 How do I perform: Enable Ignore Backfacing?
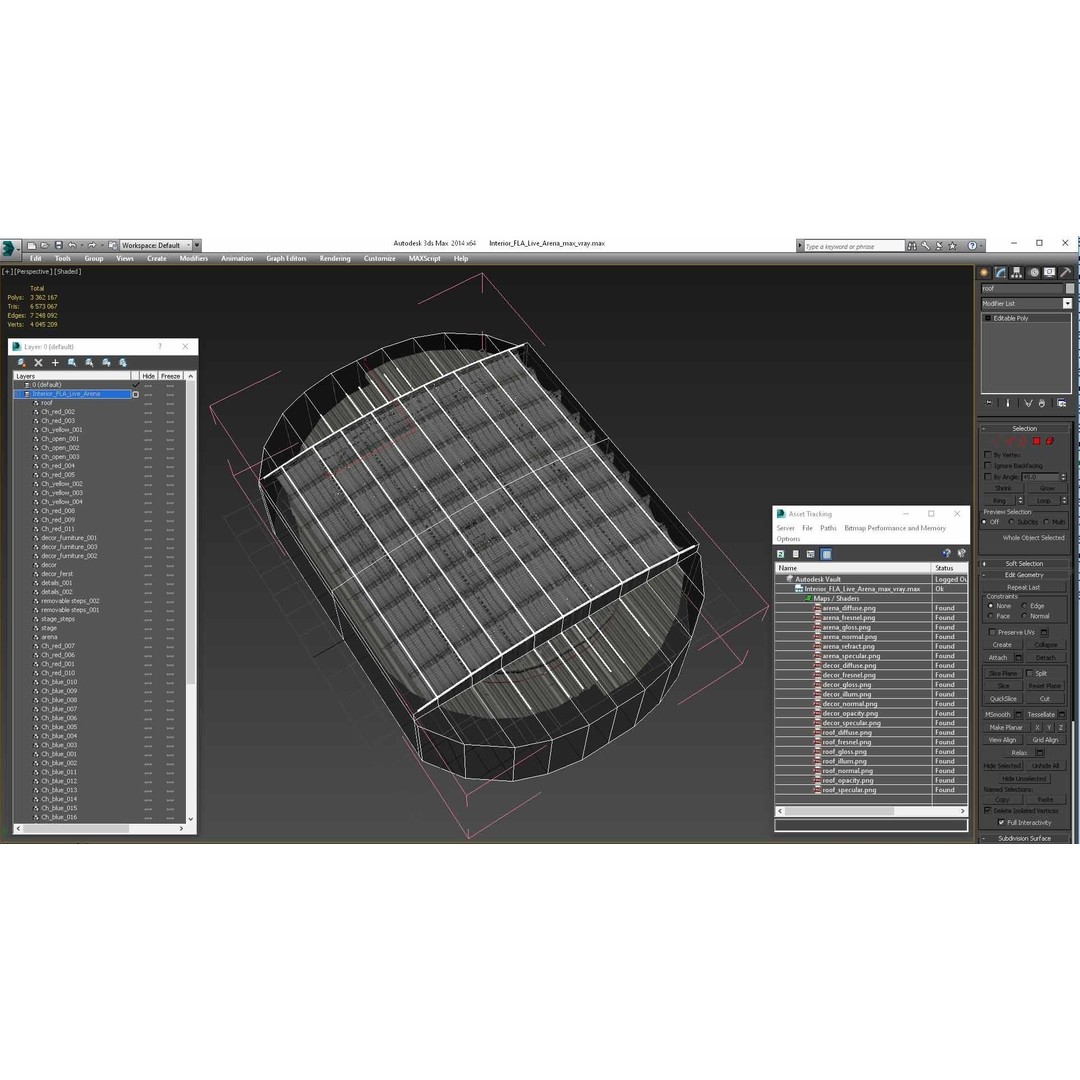coord(988,465)
